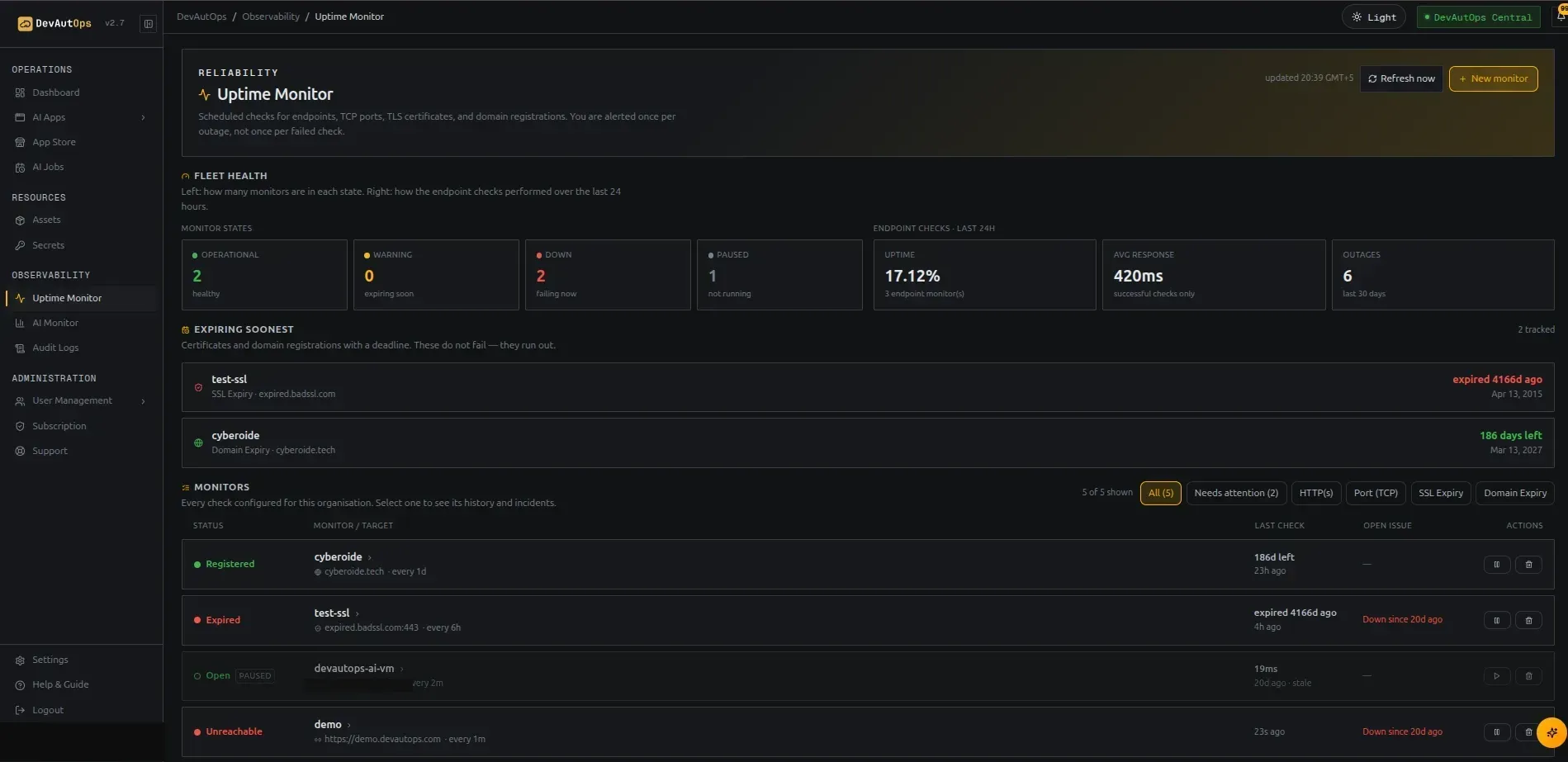Viewport: 1568px width, 762px height.
Task: Open notifications bell icon
Action: coord(1561,16)
